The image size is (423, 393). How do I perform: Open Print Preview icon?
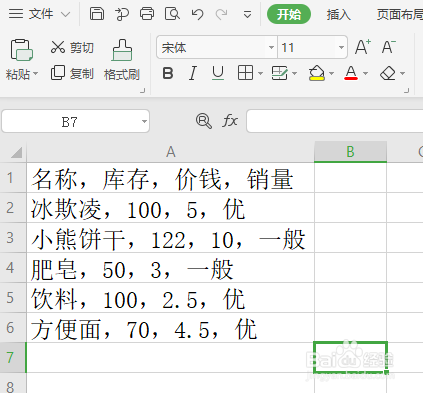coord(172,14)
